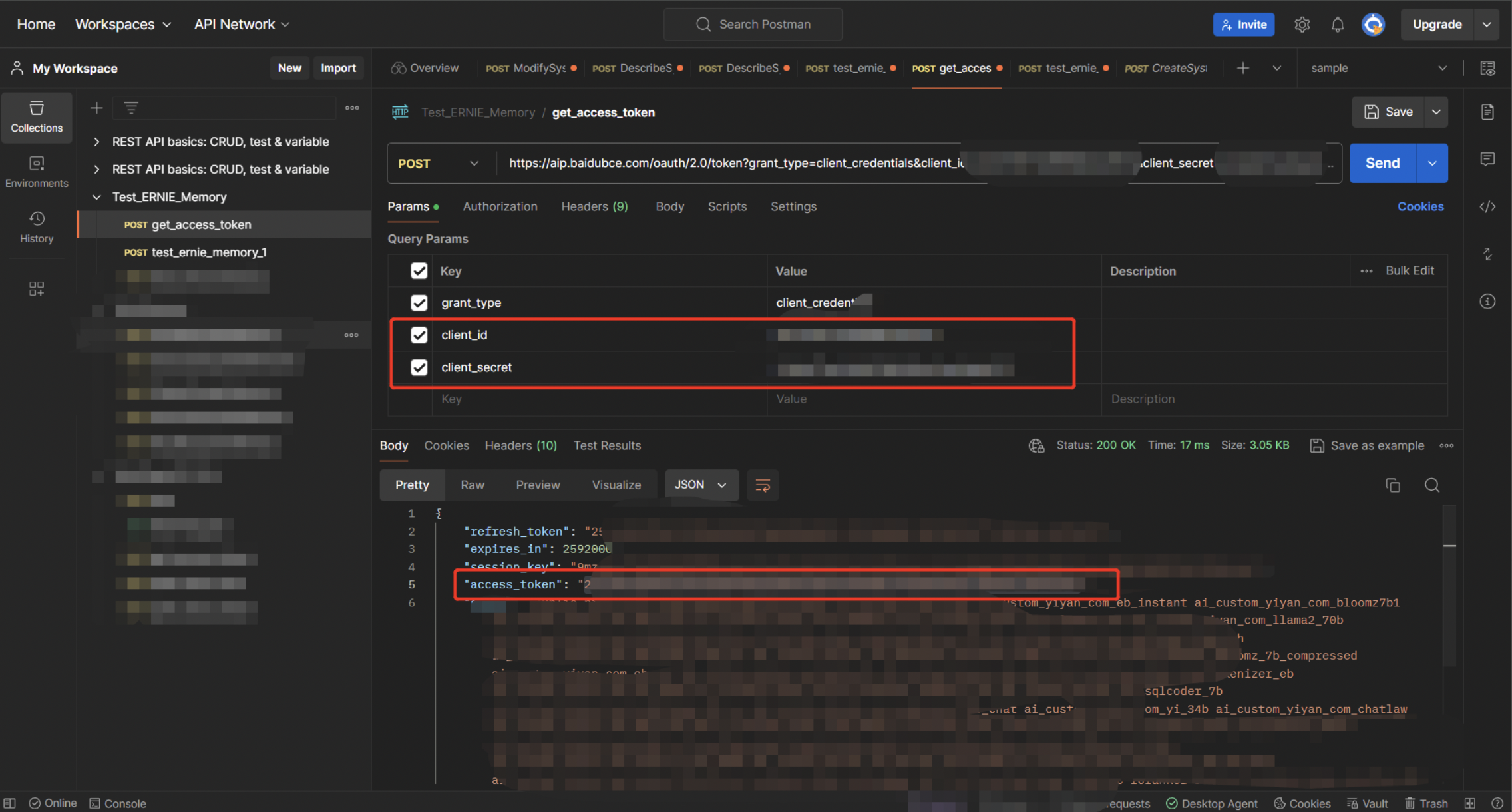Toggle the sidebar icon in the status bar
The width and height of the screenshot is (1512, 812).
[9, 803]
